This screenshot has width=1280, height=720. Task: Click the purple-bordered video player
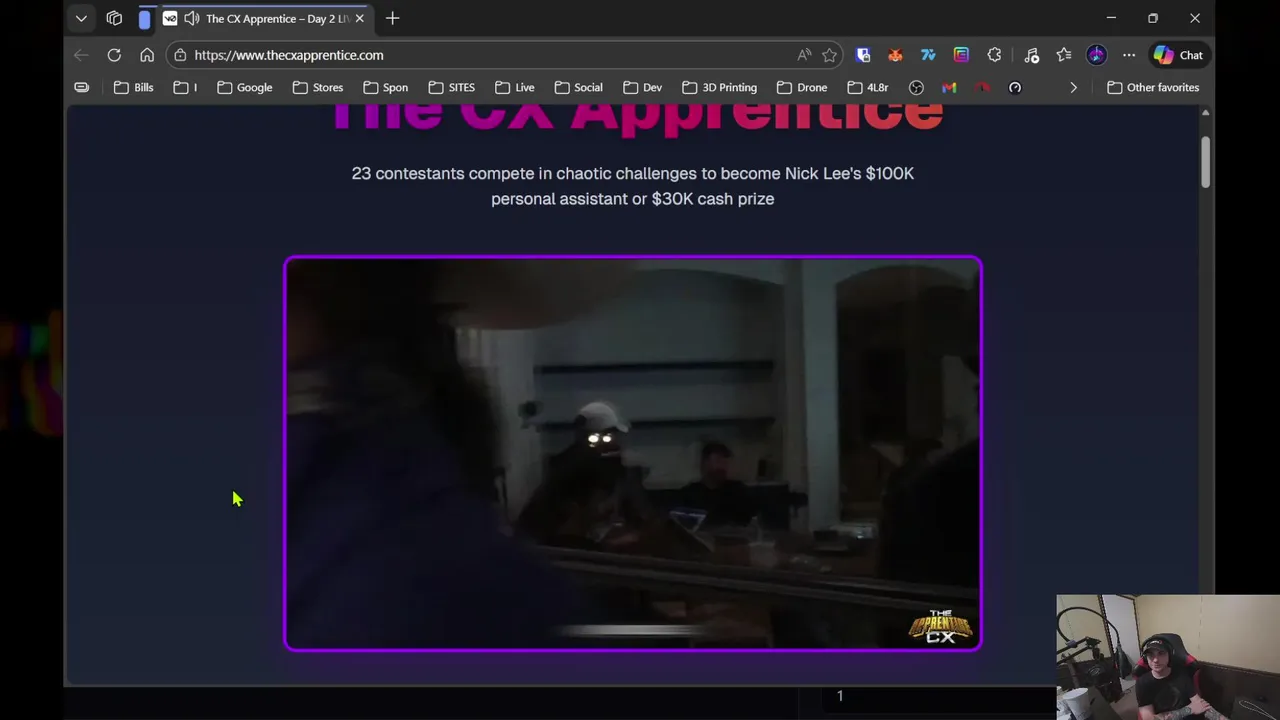tap(633, 453)
